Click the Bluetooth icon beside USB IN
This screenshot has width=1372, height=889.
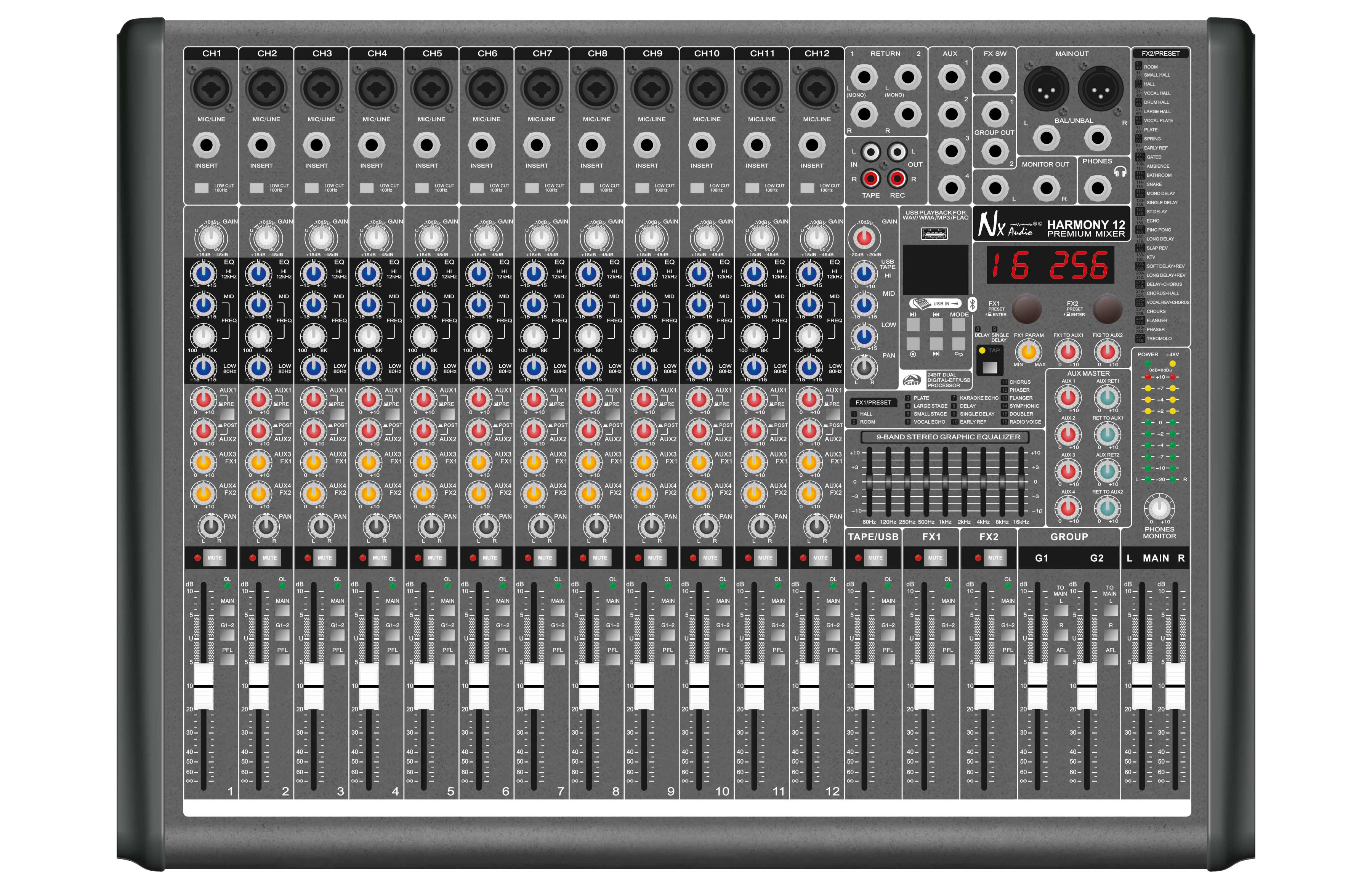click(973, 304)
